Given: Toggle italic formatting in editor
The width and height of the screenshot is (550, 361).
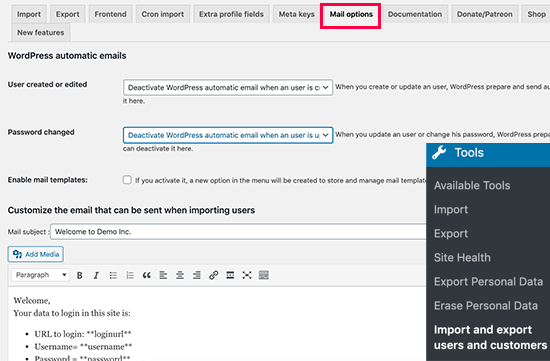Looking at the screenshot, I should (96, 275).
